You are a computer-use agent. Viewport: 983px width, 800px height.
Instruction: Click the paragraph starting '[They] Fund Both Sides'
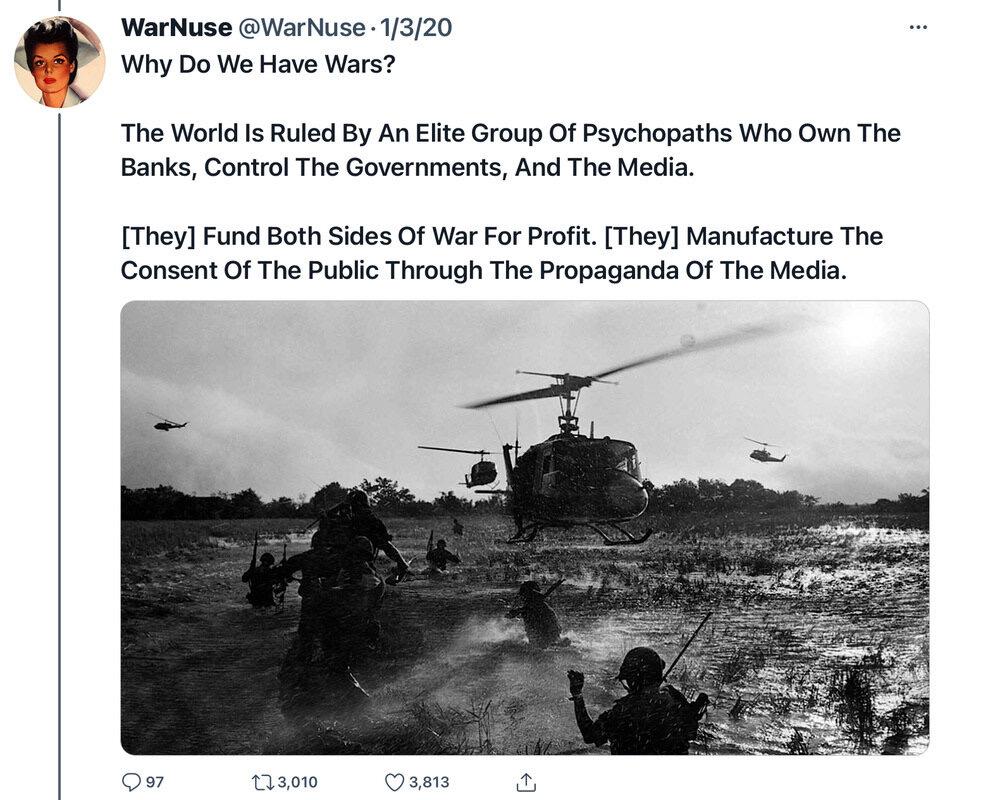click(x=502, y=253)
